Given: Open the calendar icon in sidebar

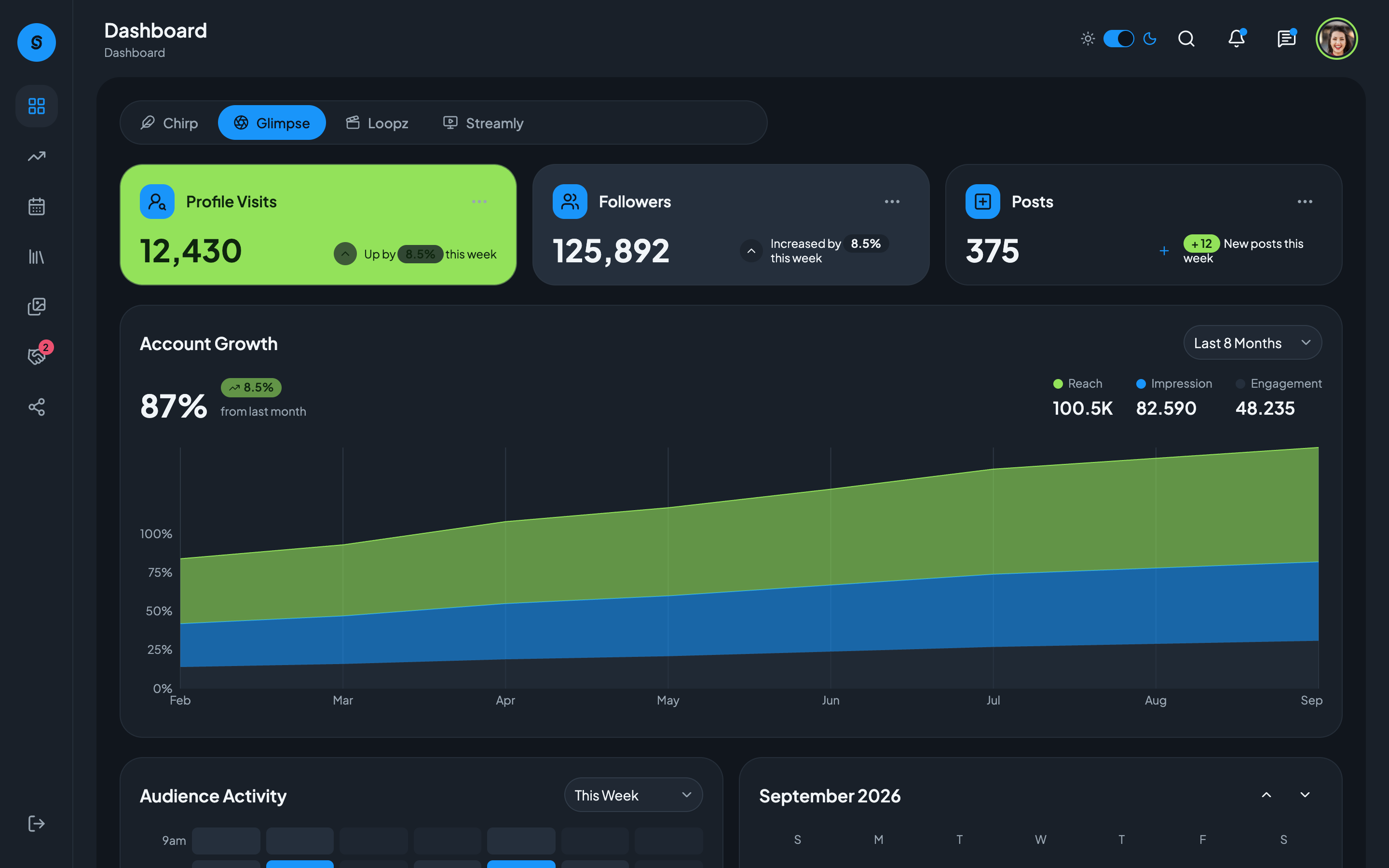Looking at the screenshot, I should click(x=37, y=207).
